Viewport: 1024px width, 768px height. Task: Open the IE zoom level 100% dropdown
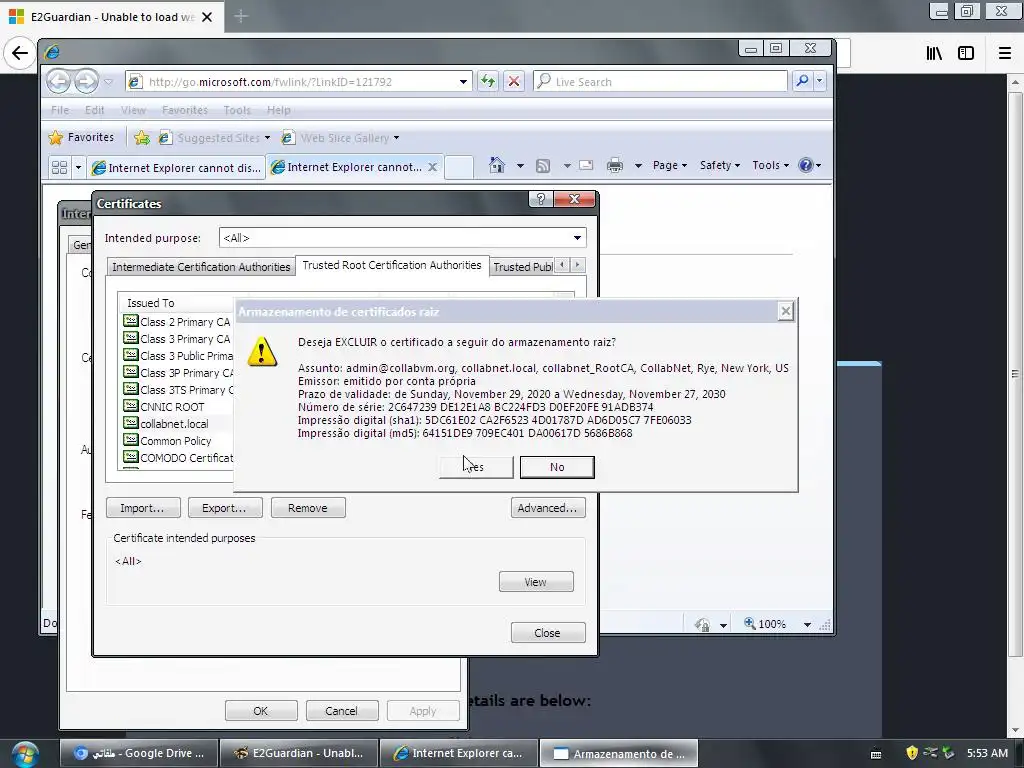tap(807, 625)
